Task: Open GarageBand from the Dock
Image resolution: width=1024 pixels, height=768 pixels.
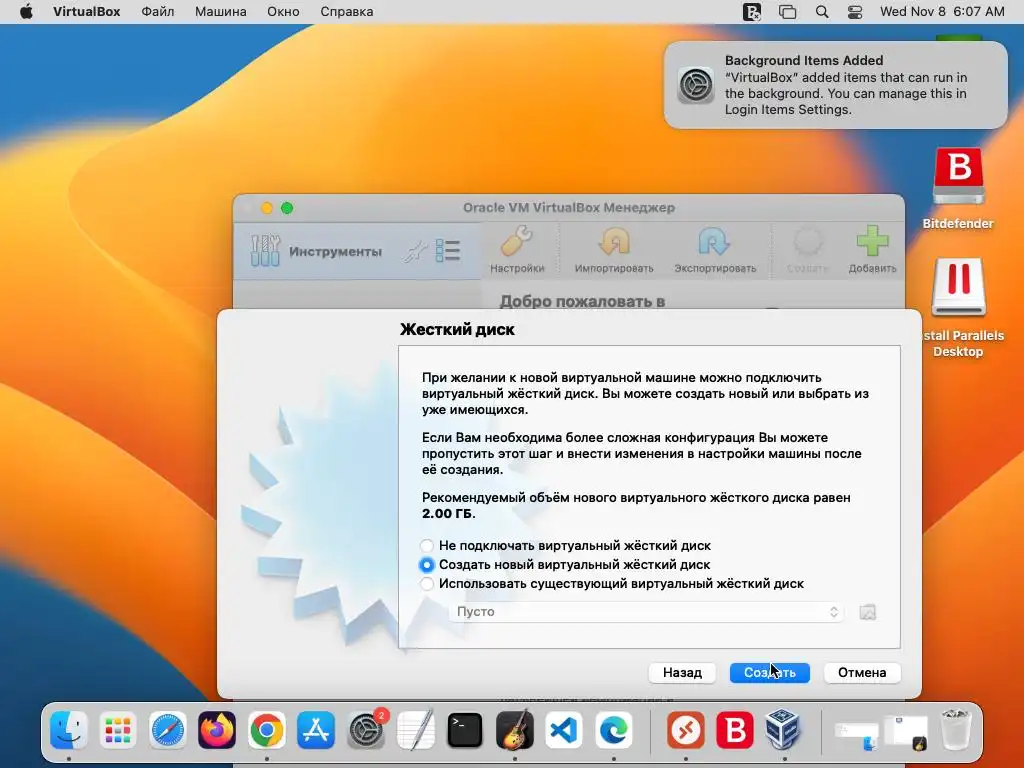Action: [515, 729]
